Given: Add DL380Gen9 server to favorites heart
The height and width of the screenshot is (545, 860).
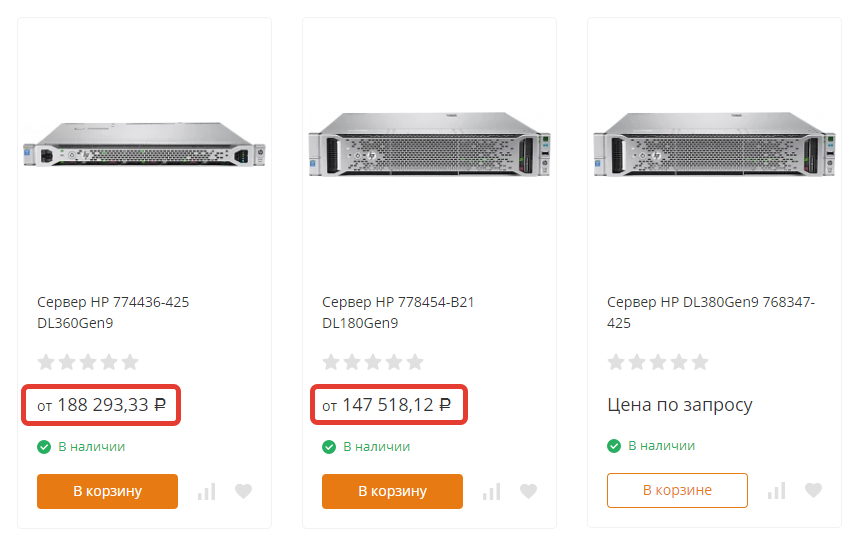Looking at the screenshot, I should pyautogui.click(x=814, y=491).
